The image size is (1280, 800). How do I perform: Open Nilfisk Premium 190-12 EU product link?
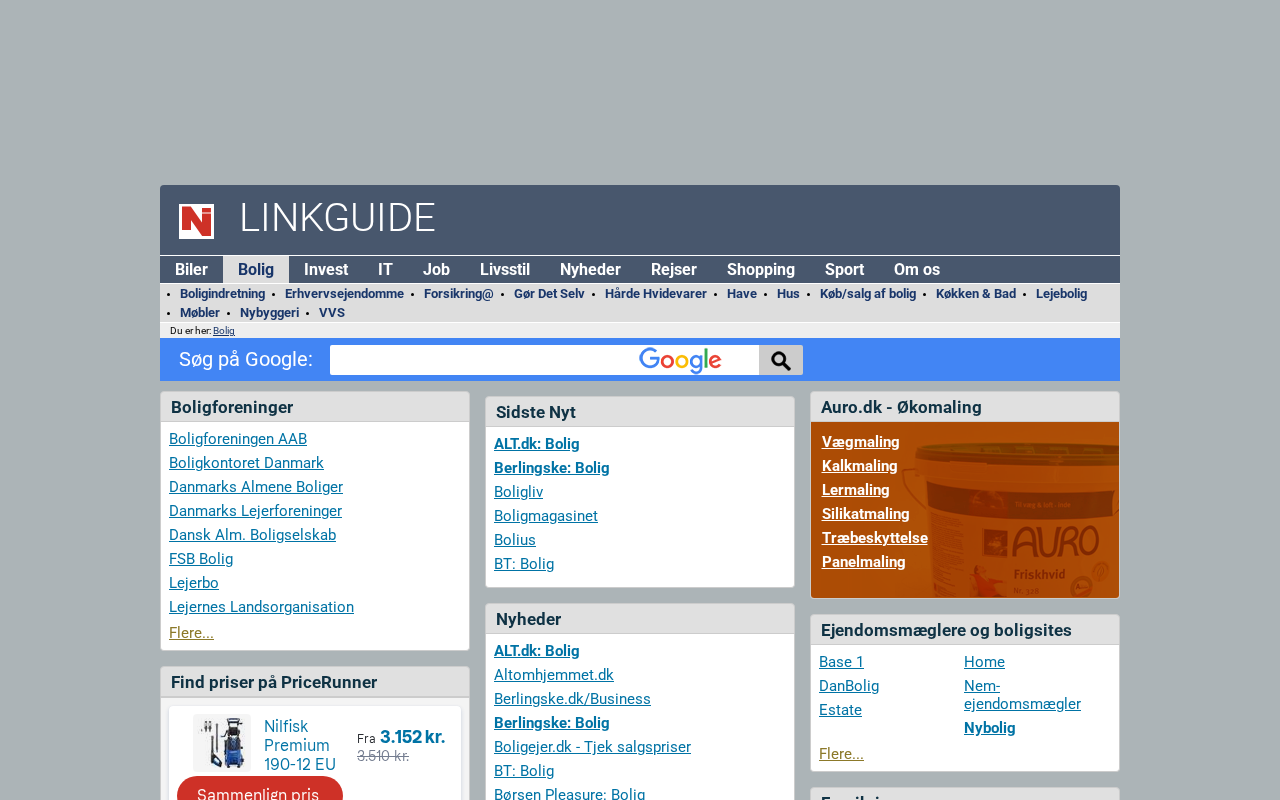(x=300, y=745)
